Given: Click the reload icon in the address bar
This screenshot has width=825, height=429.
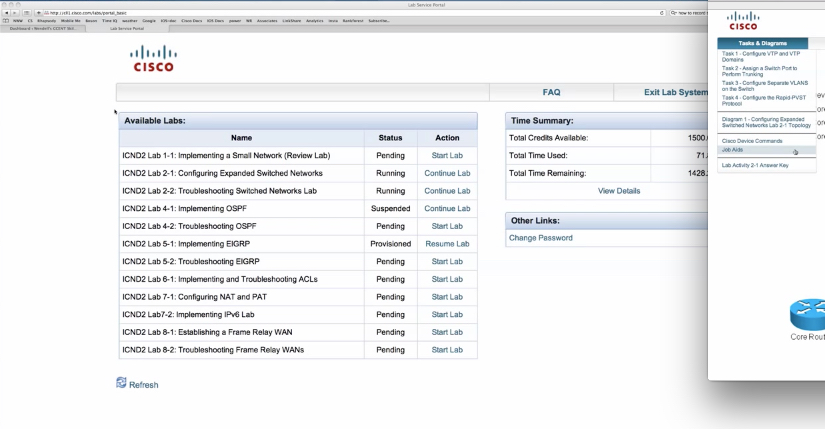Looking at the screenshot, I should [663, 13].
